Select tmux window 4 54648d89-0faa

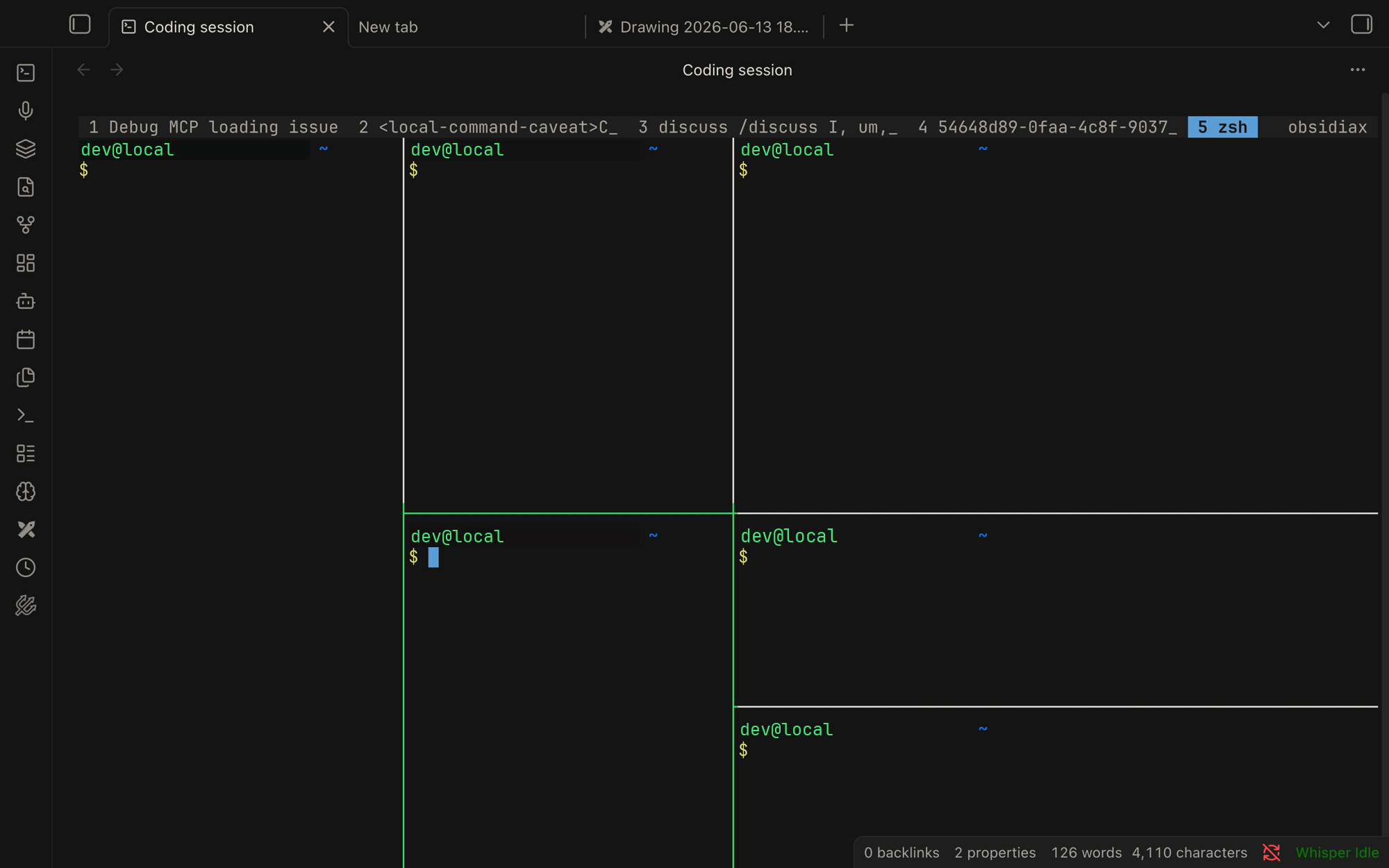pos(1048,127)
